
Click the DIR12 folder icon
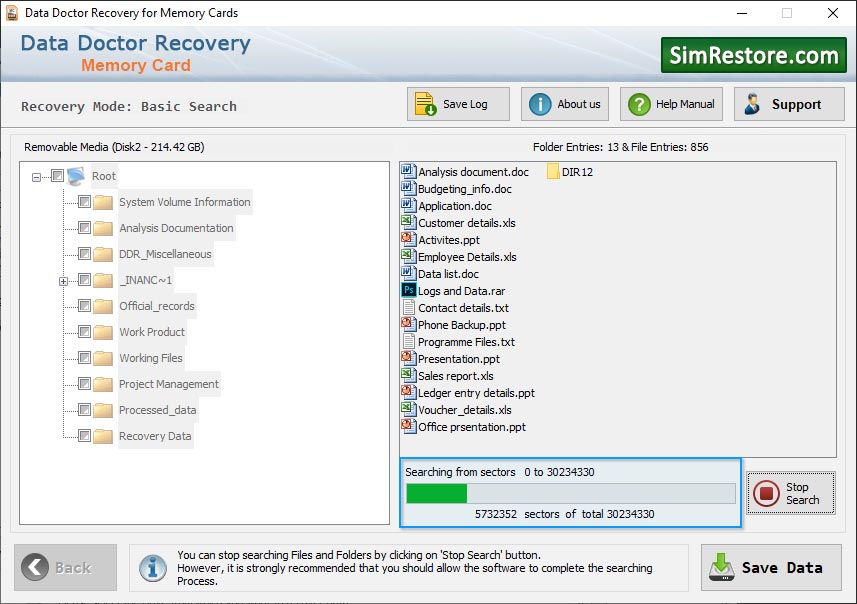[x=553, y=172]
